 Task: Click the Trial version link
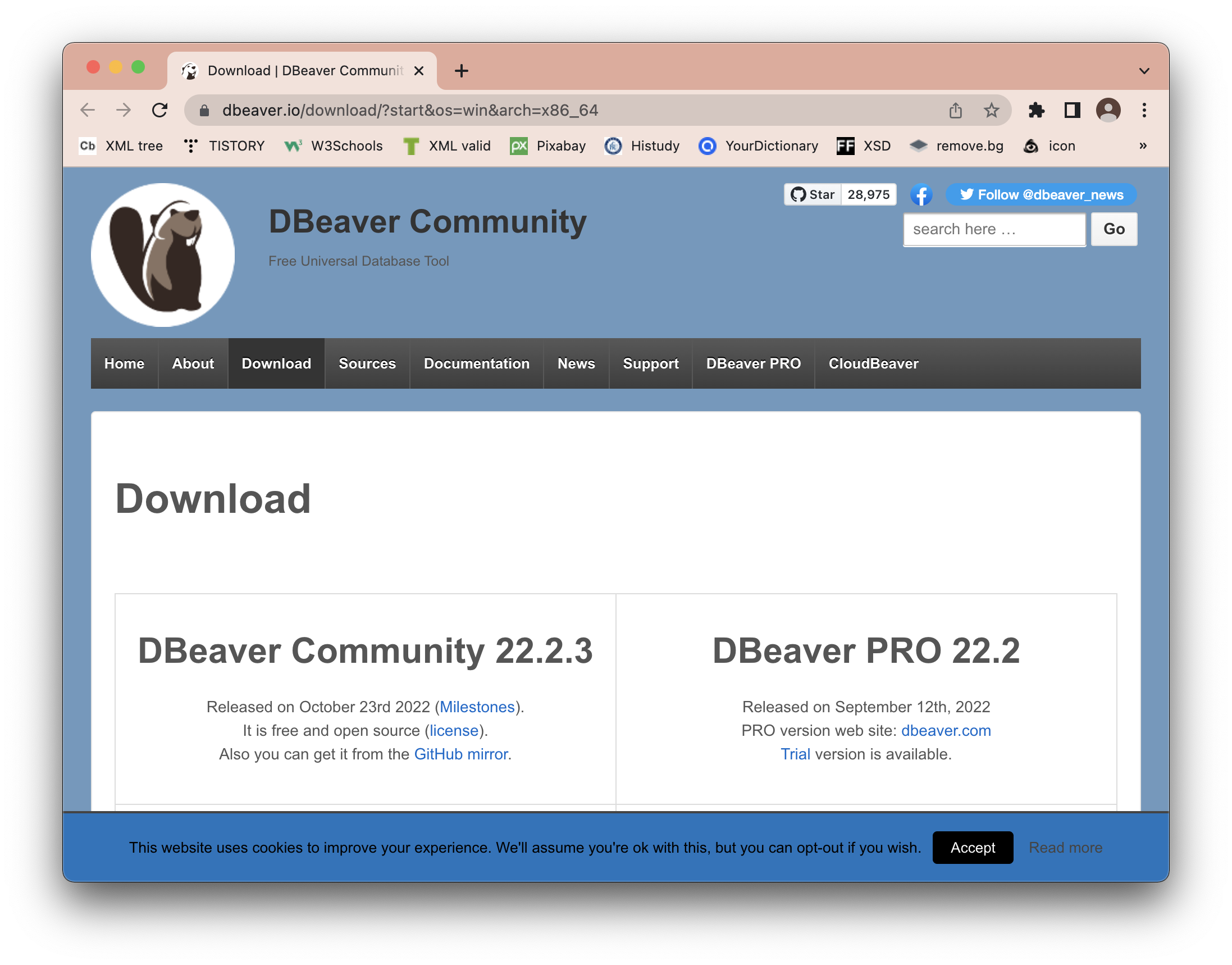click(x=795, y=755)
